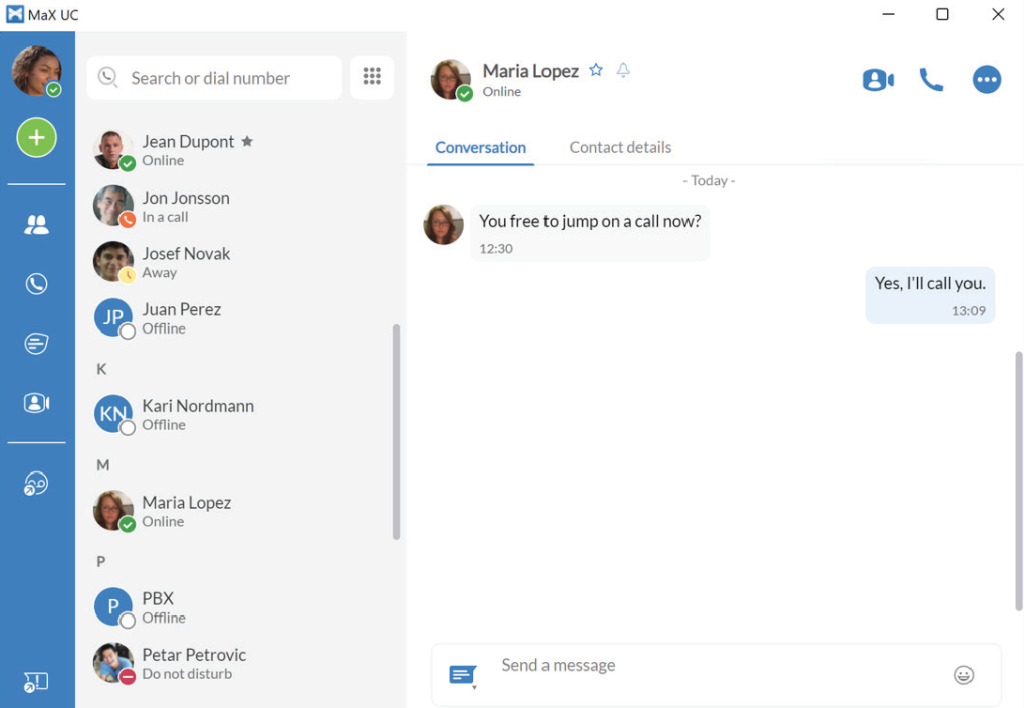Select Jon Jonsson in the contact list
Screen dimensions: 1024x708
pos(242,206)
